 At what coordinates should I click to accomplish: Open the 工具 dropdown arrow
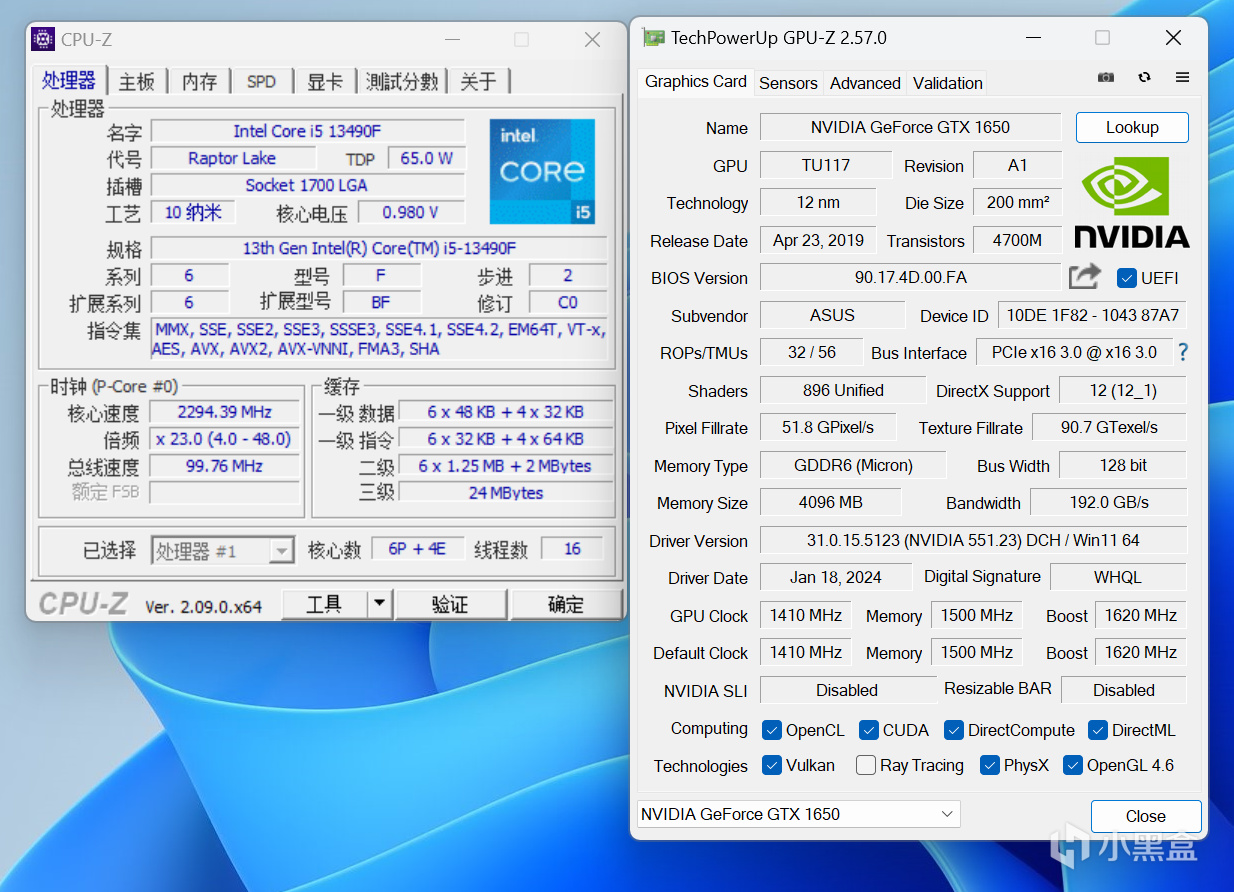coord(379,603)
